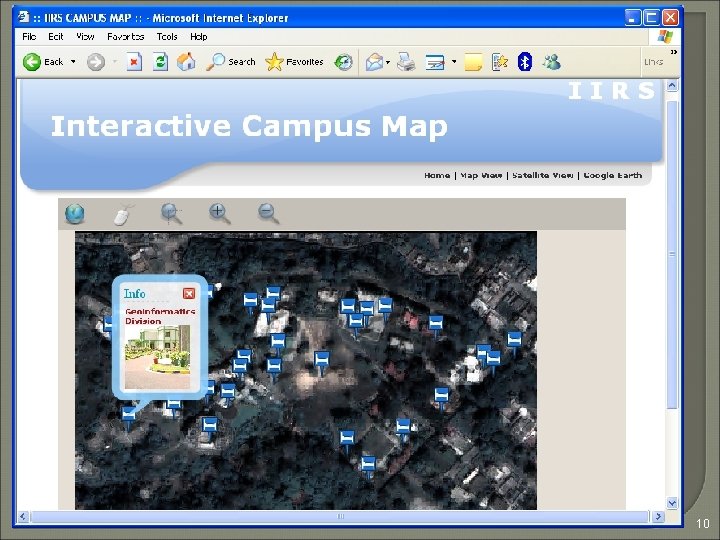
Task: Click the Edit page toolbar icon
Action: 435,62
